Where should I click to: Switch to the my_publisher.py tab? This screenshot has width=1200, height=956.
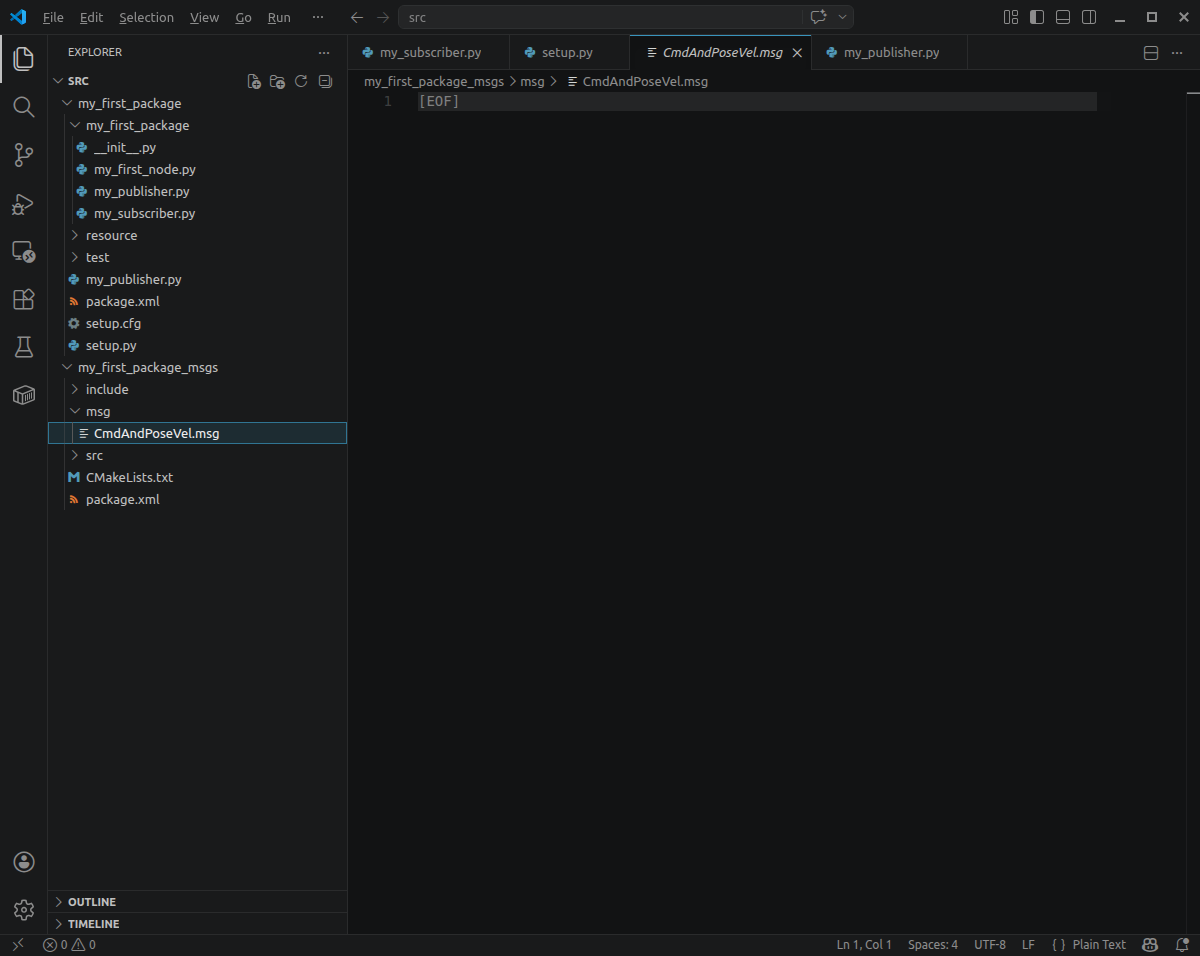click(x=891, y=52)
